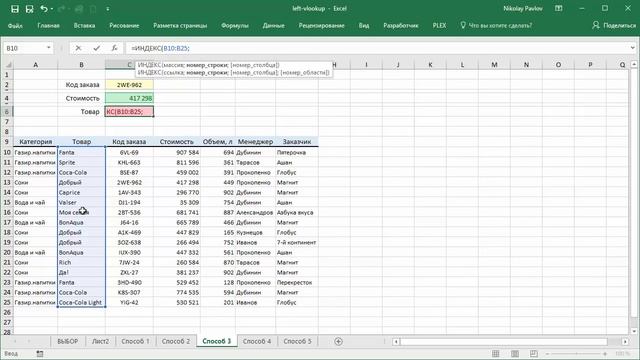Switch to the Формулы tab
640x360 pixels.
click(235, 25)
